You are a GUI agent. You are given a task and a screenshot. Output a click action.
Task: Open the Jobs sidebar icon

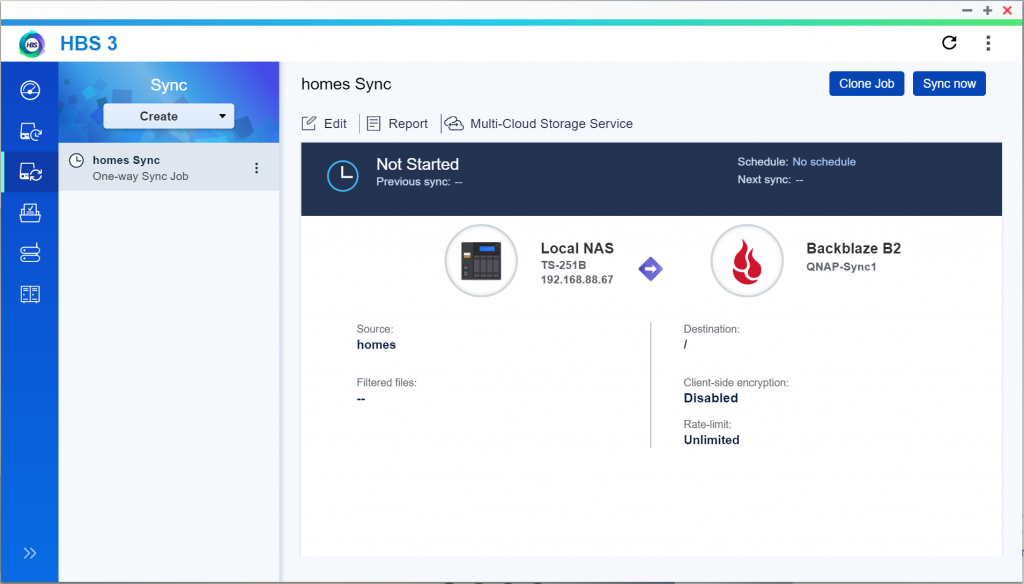point(30,212)
